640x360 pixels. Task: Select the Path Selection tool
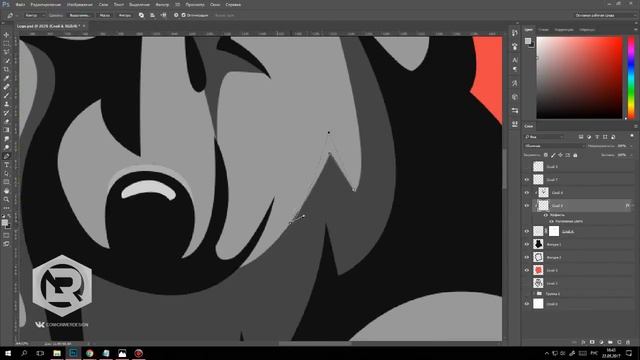pyautogui.click(x=7, y=173)
